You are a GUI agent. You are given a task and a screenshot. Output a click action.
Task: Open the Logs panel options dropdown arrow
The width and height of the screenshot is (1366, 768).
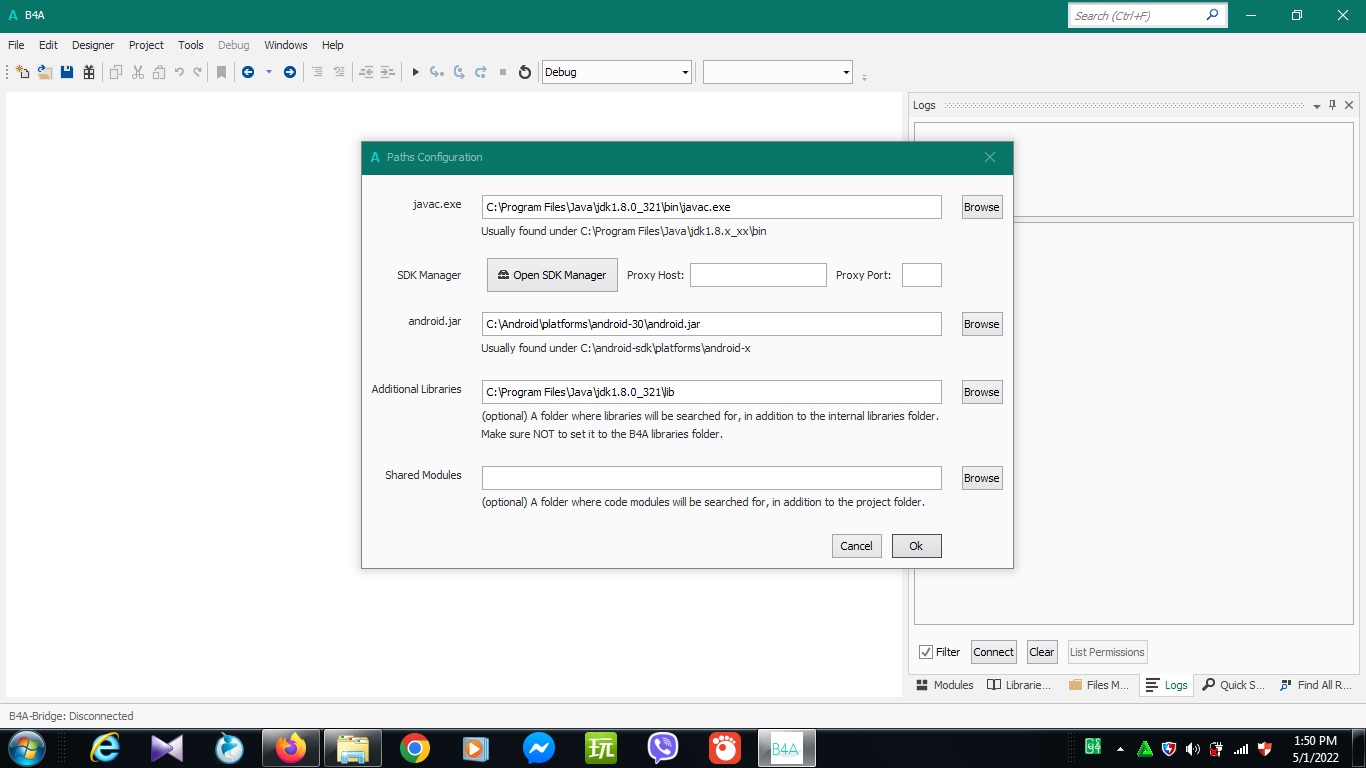point(1317,106)
